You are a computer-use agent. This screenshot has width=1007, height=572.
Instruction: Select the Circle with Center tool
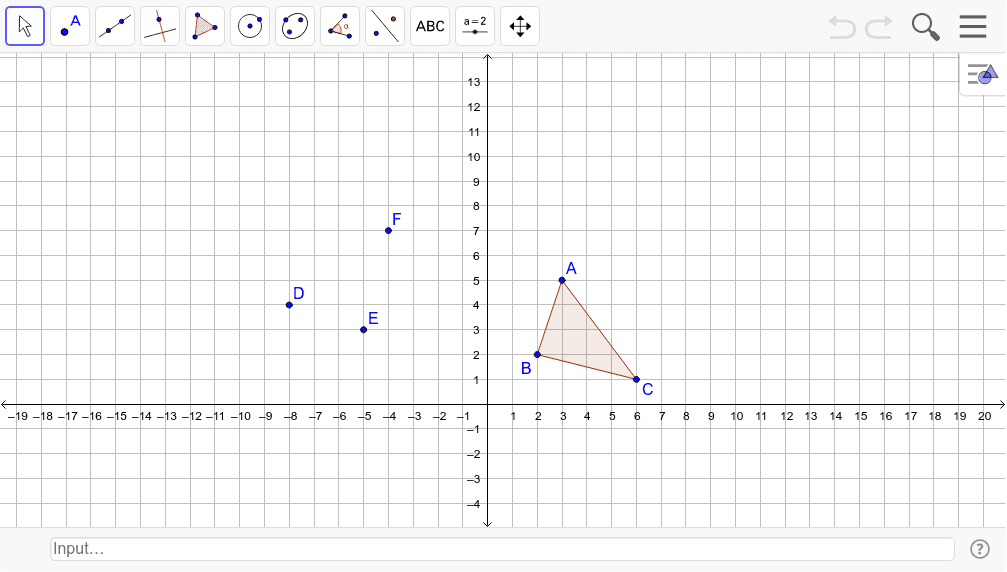tap(250, 26)
